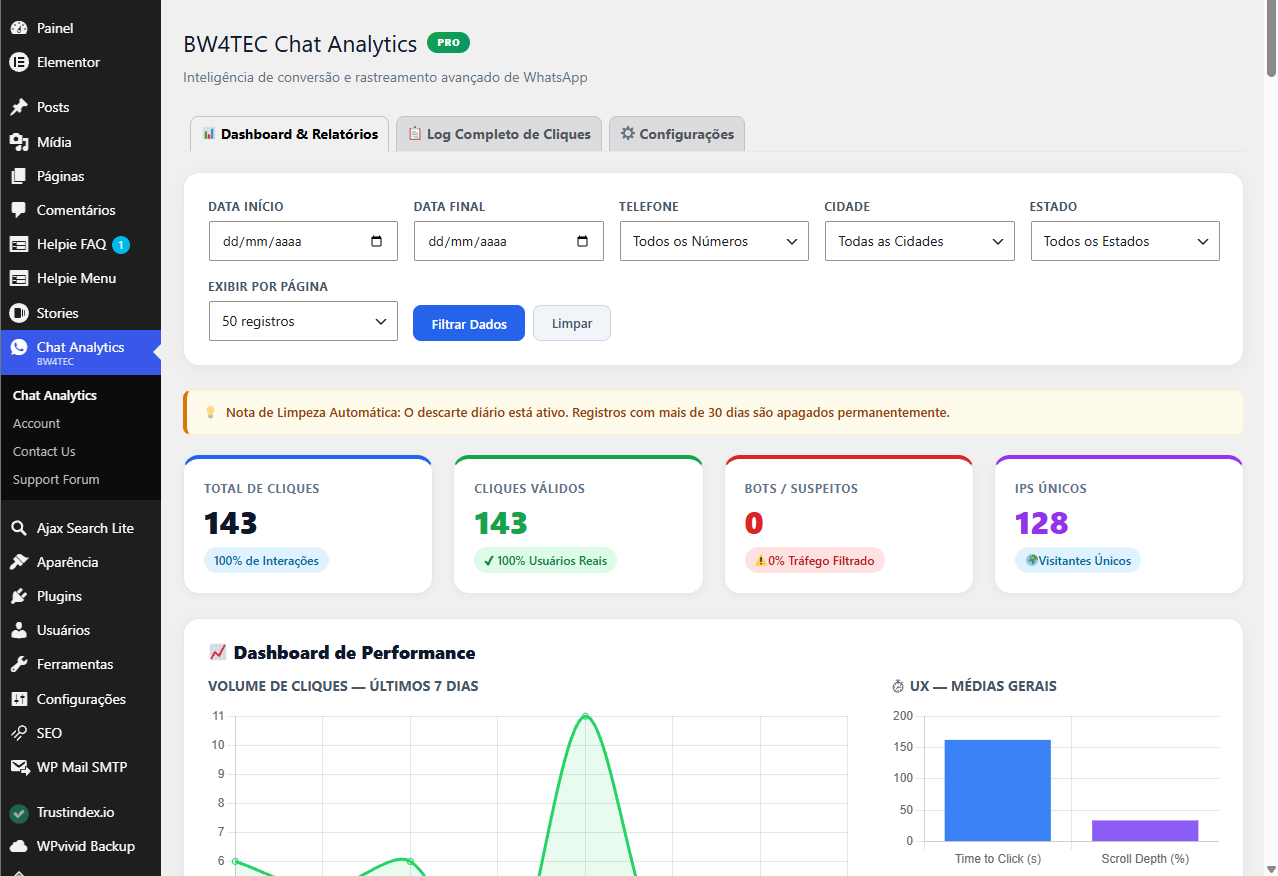Screen dimensions: 1278x876
Task: Click the '100% de Interações' pill
Action: coord(266,560)
